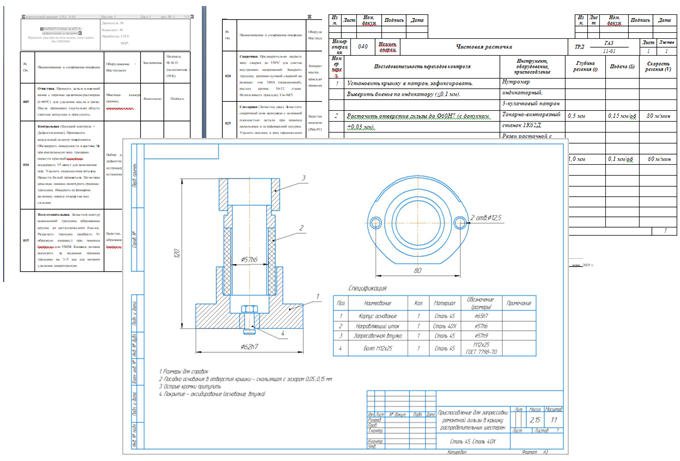Click the bolt head in the section view

click(x=249, y=309)
